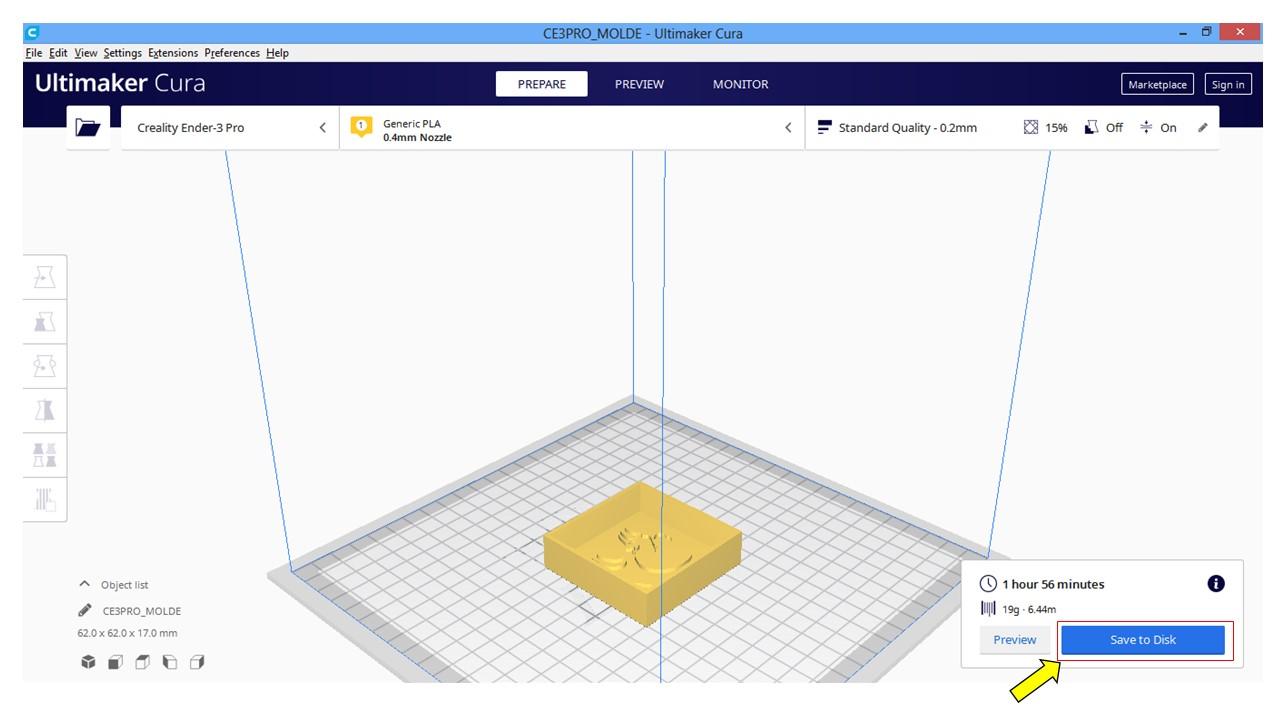Open the View menu
This screenshot has height=720, width=1280.
86,53
